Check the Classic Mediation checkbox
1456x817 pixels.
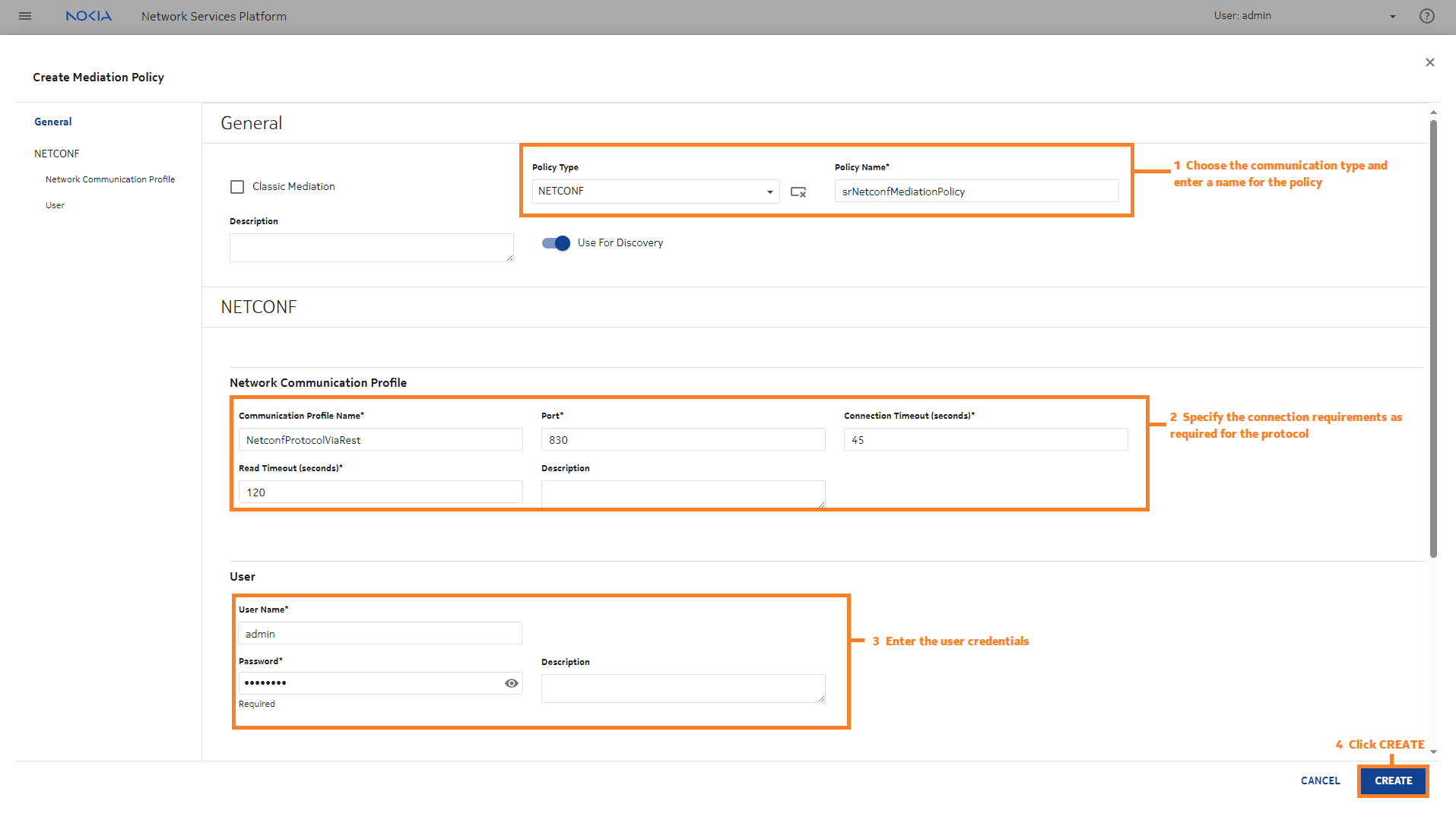tap(237, 187)
